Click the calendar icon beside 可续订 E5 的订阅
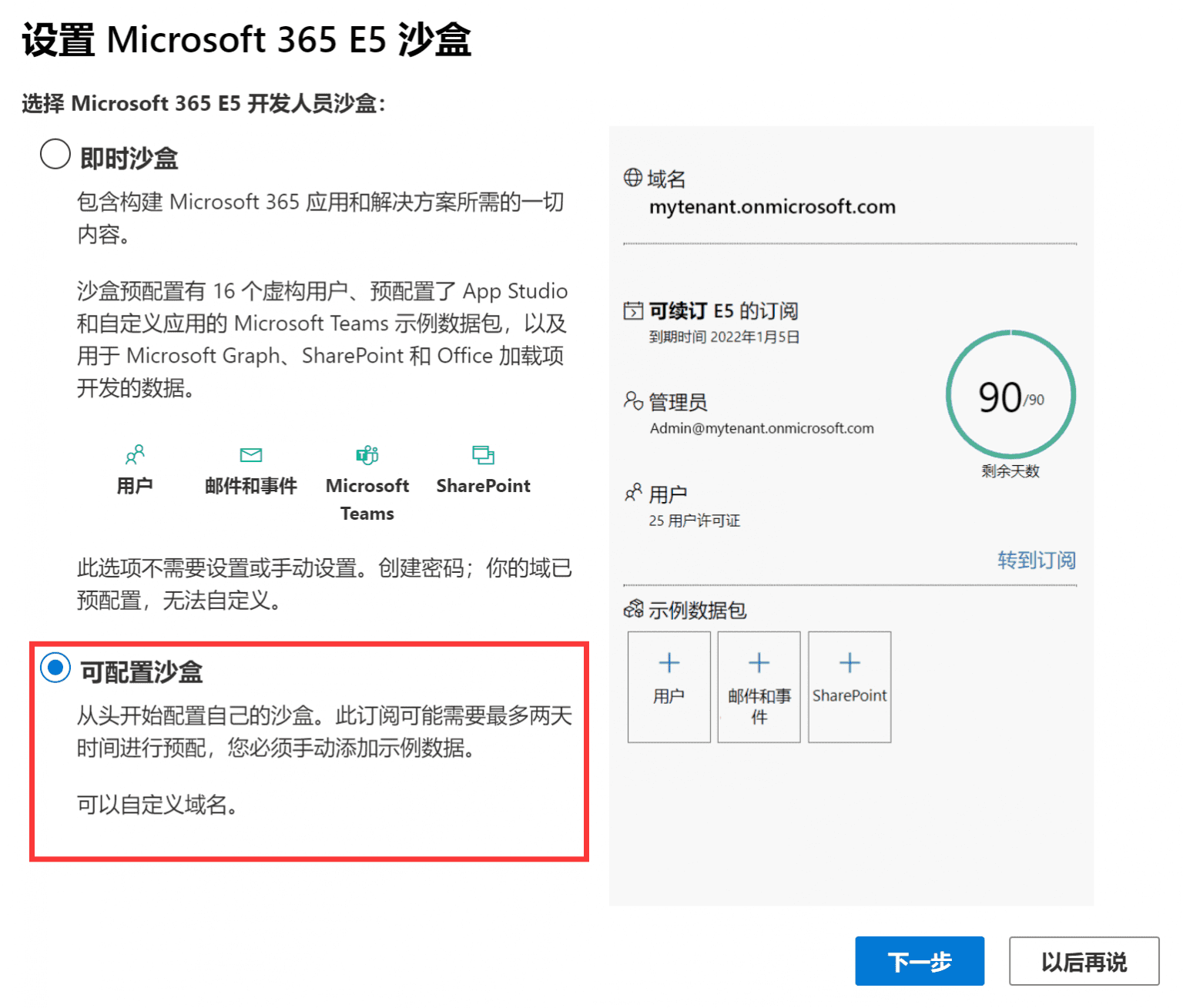The width and height of the screenshot is (1183, 1008). (633, 310)
